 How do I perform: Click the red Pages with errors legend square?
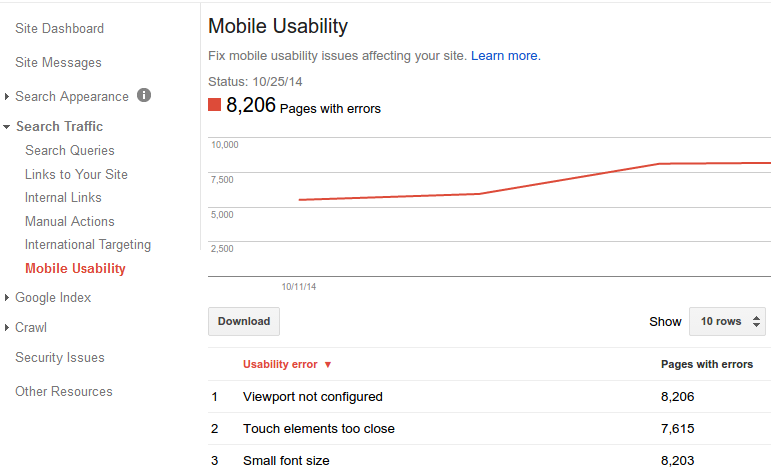[214, 104]
